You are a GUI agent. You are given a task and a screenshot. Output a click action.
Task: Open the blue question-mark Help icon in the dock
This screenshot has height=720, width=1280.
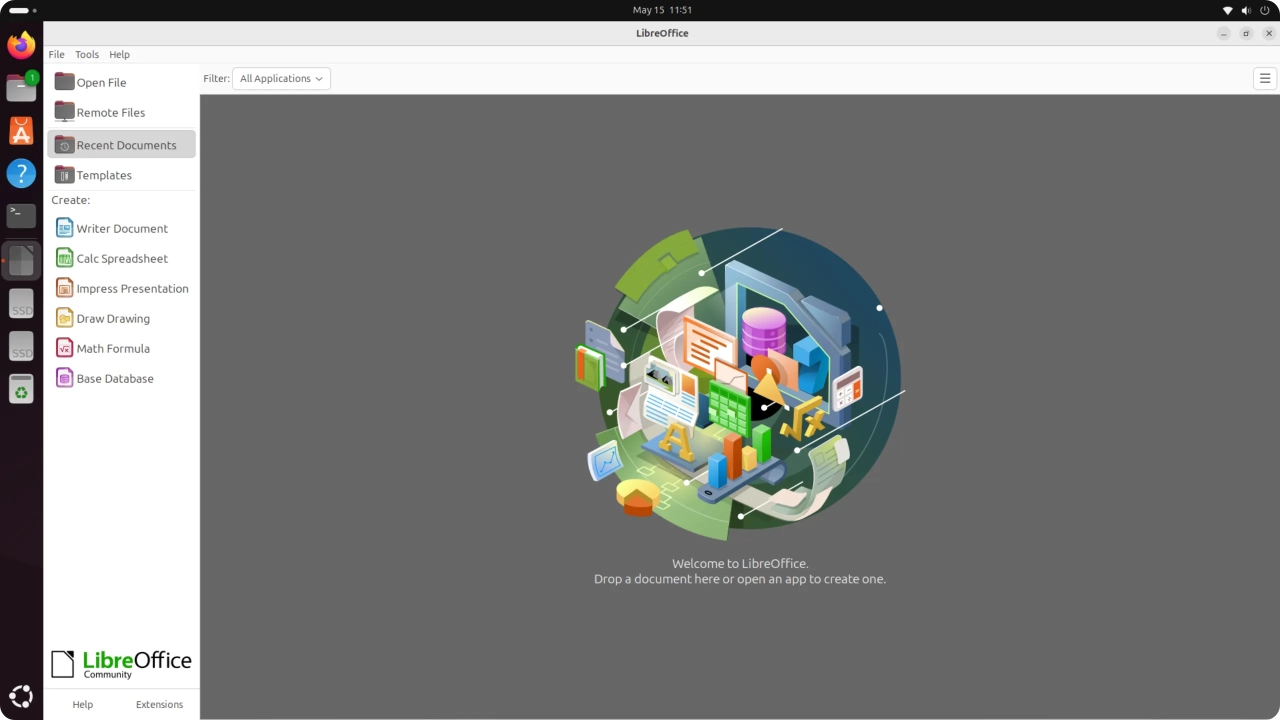(21, 174)
